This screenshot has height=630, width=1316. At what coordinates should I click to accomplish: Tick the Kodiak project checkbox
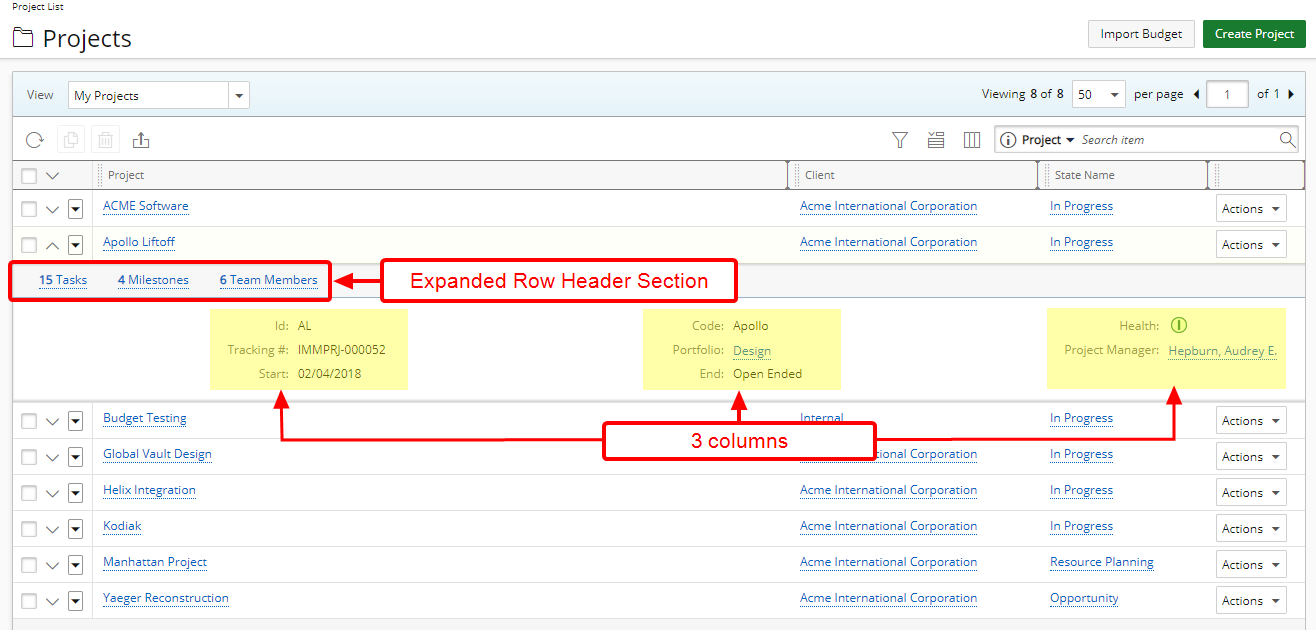coord(29,529)
